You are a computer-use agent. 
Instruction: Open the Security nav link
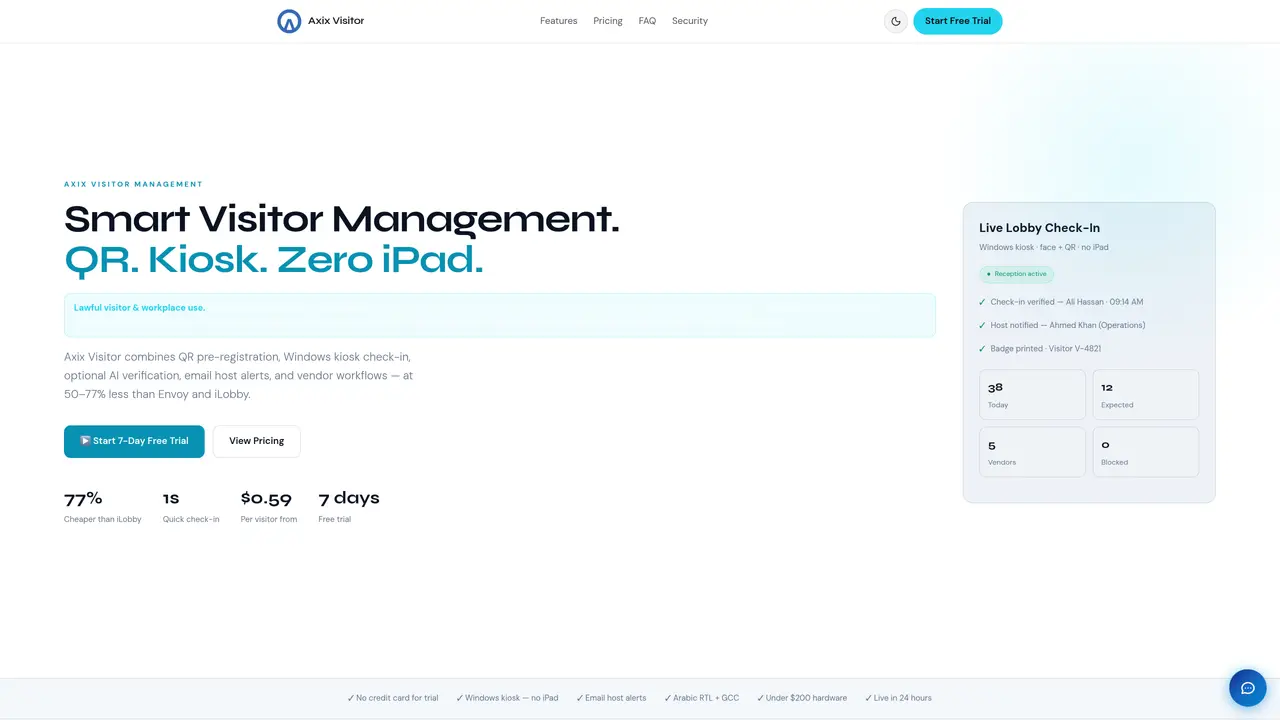click(x=690, y=21)
